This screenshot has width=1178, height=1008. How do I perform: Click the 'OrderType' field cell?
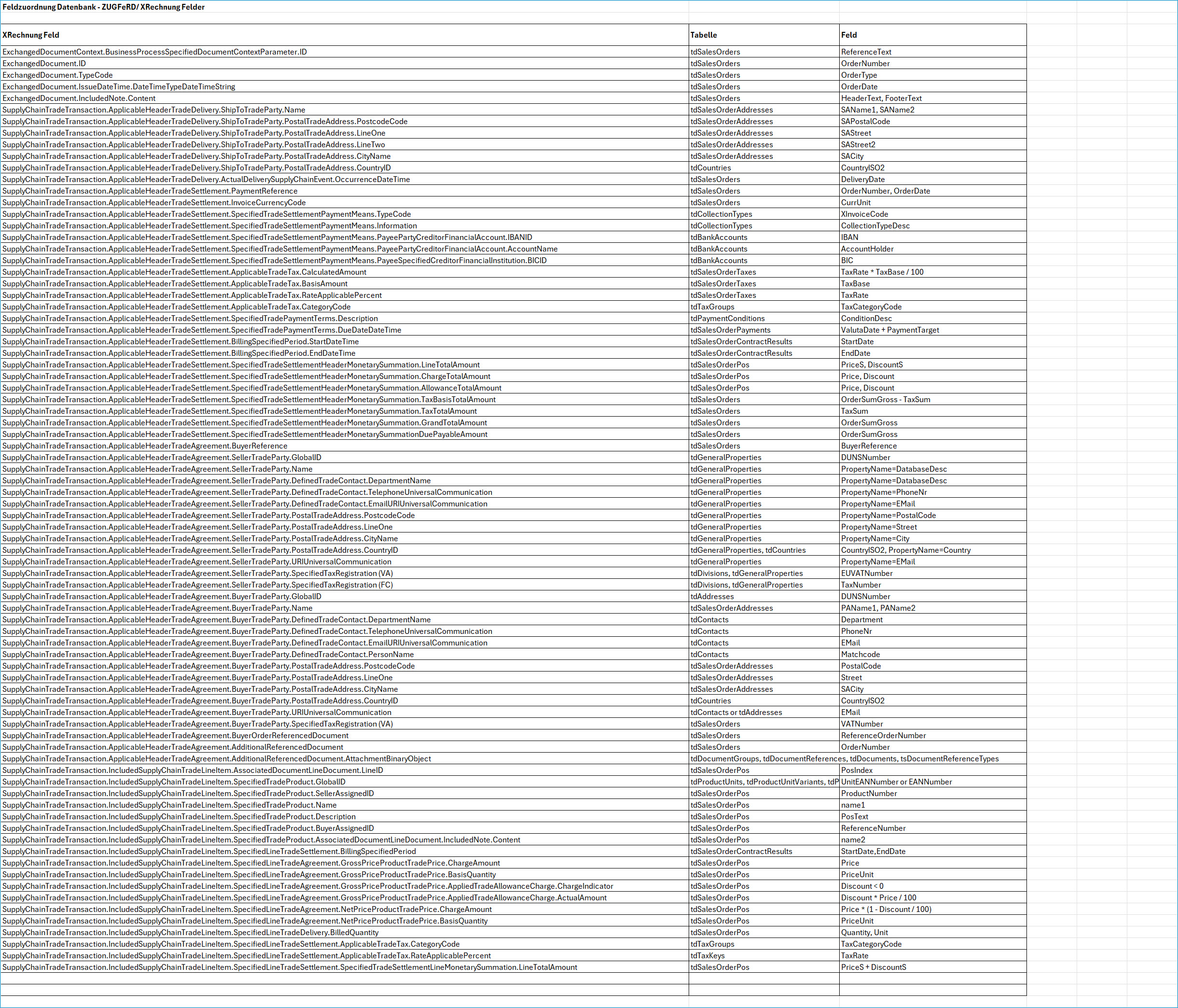tap(932, 75)
